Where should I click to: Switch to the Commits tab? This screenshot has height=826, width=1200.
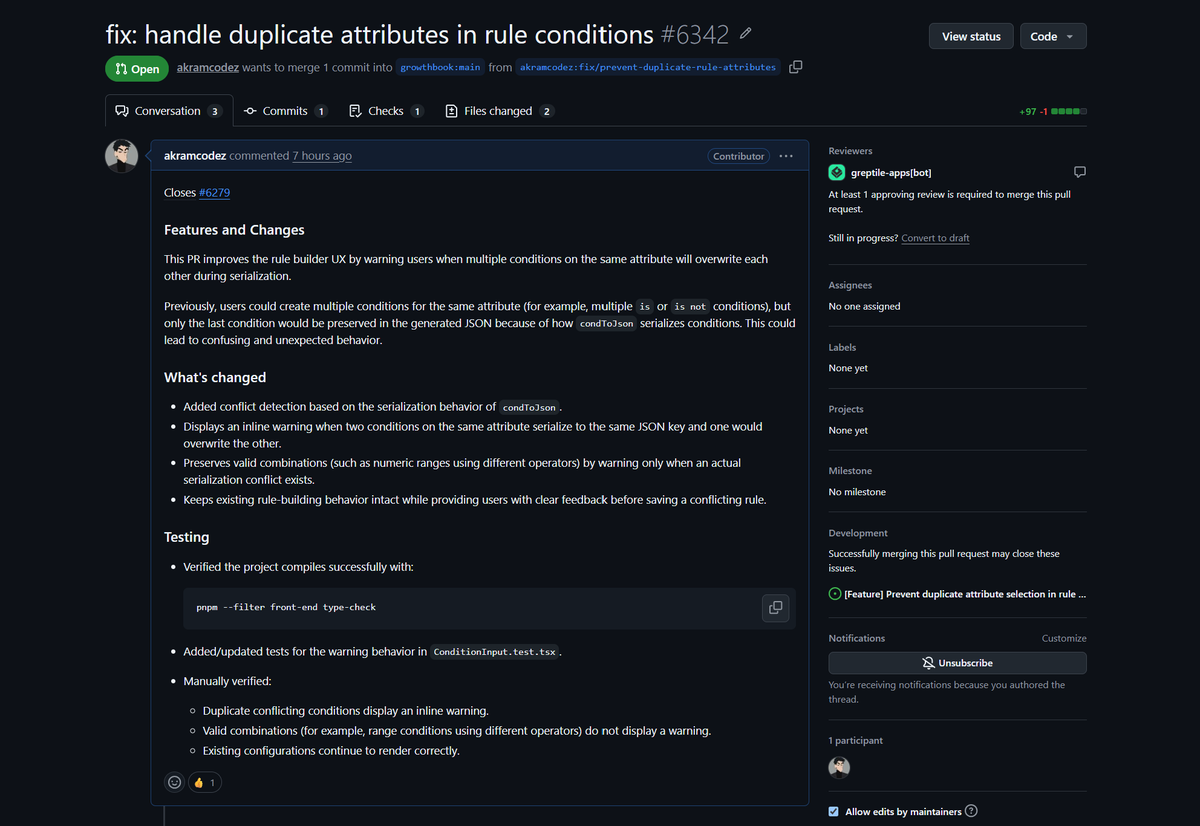click(x=285, y=111)
